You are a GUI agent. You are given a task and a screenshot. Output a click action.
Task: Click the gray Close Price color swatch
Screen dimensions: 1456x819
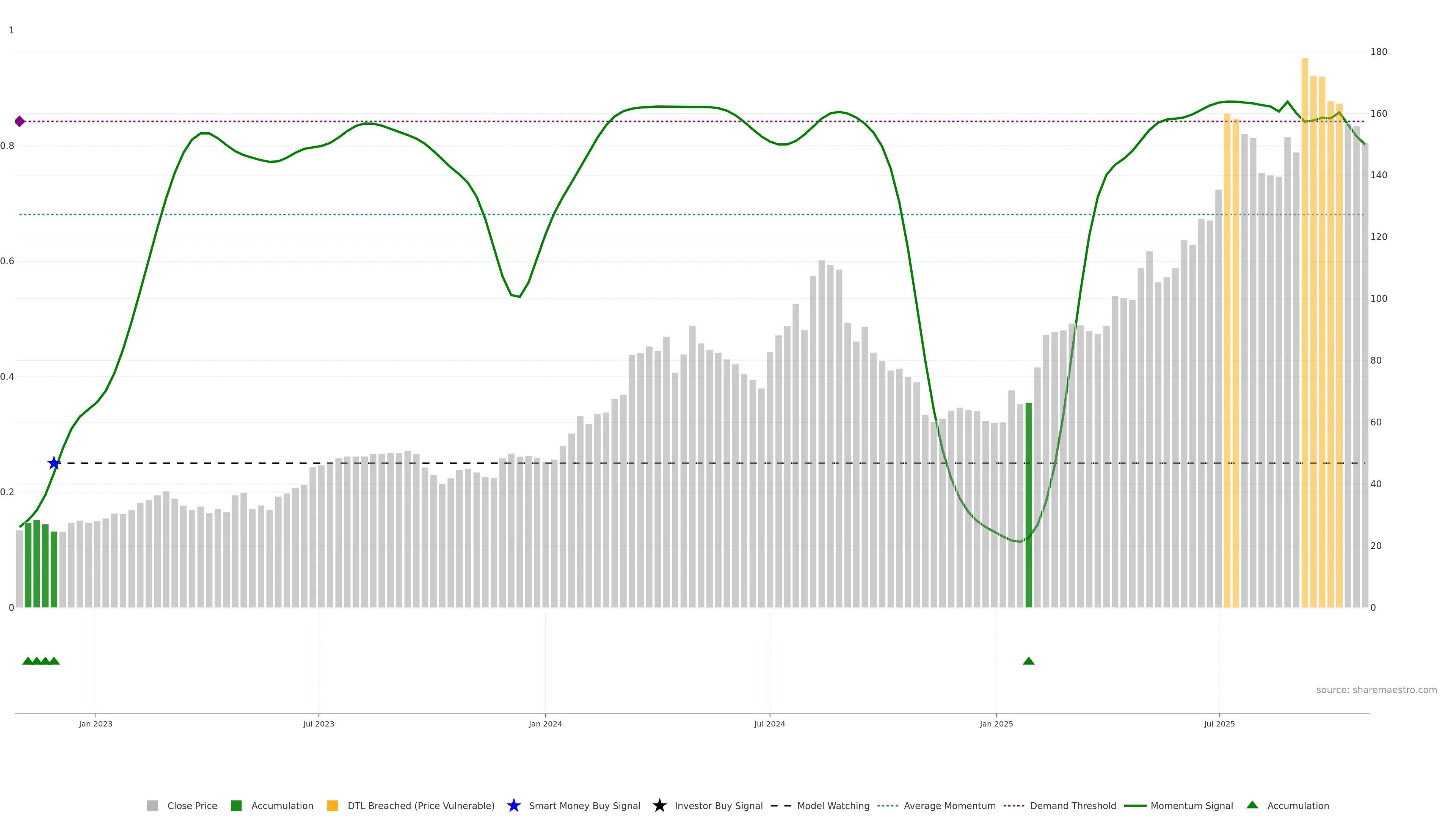152,806
